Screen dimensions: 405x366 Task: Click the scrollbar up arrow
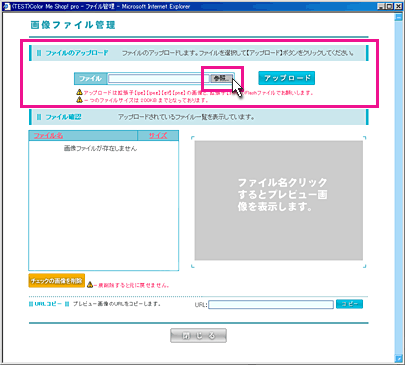point(398,17)
